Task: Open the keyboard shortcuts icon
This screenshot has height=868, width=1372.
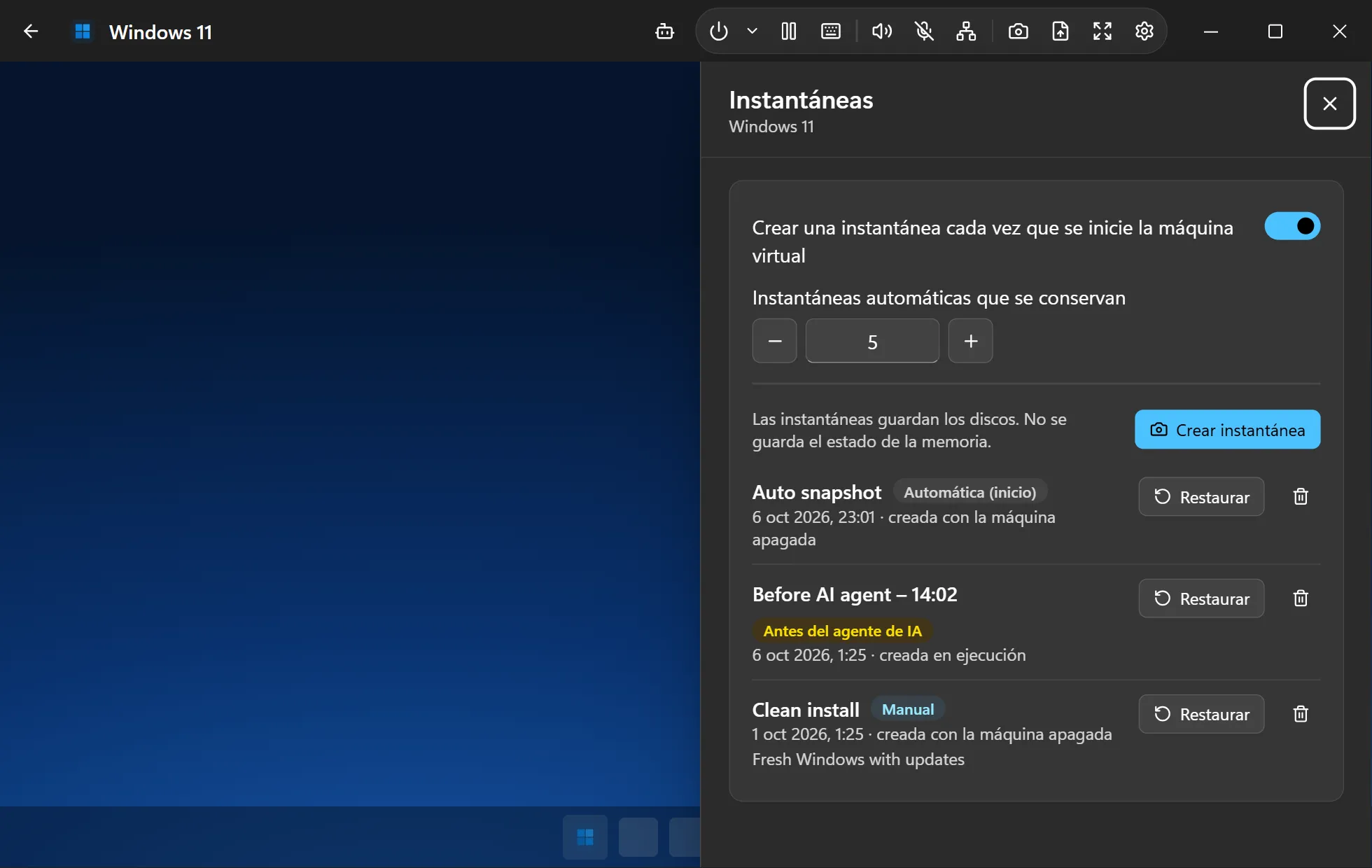Action: (831, 31)
